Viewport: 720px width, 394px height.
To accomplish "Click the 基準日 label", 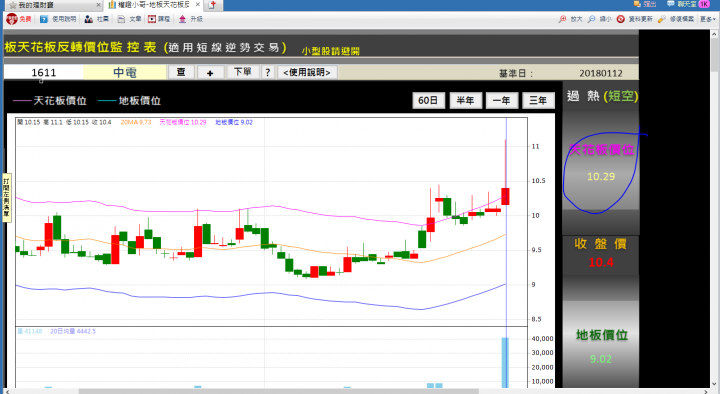I will pyautogui.click(x=516, y=73).
